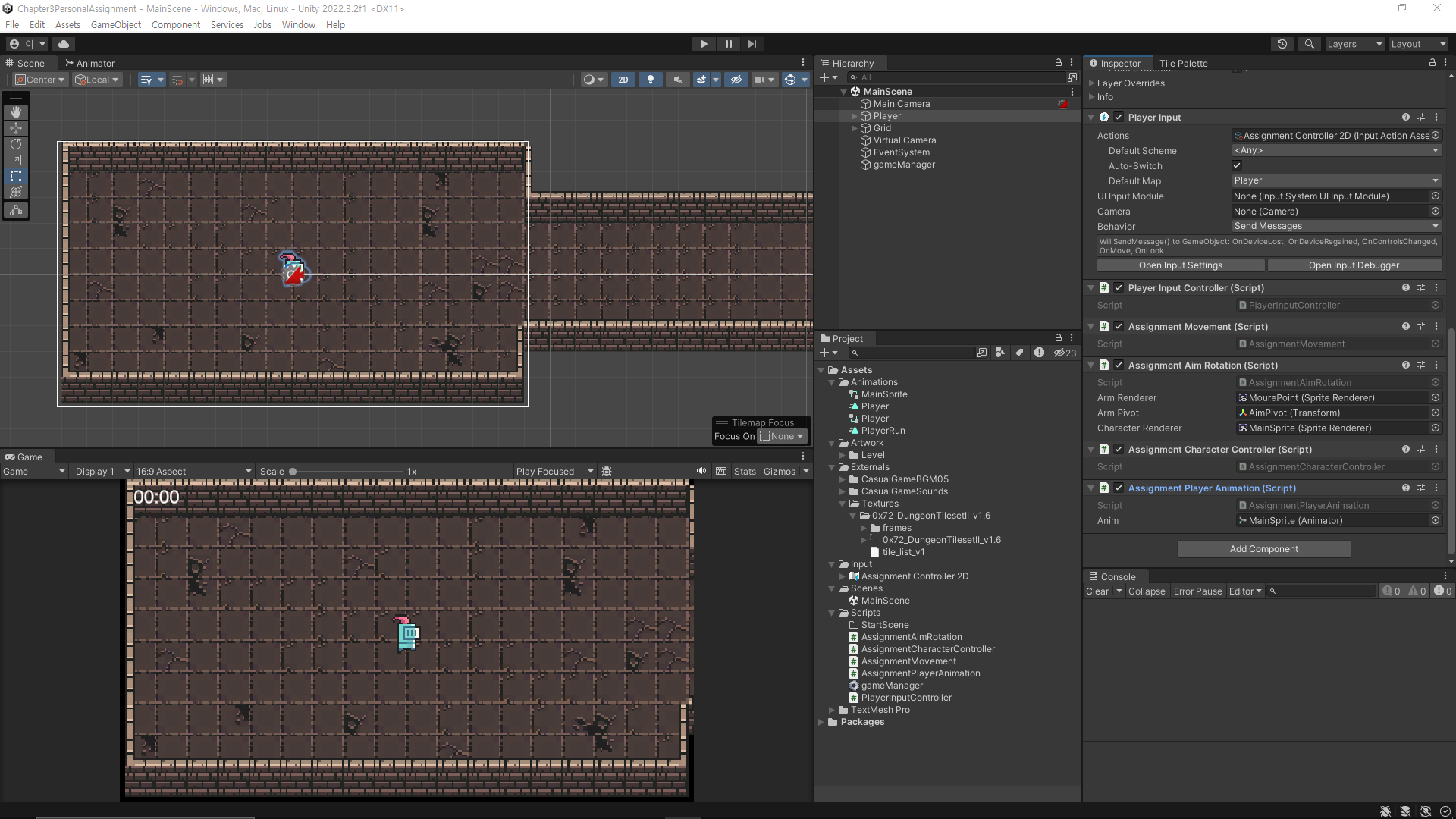Expand the Grid object in Hierarchy
1456x819 pixels.
854,129
